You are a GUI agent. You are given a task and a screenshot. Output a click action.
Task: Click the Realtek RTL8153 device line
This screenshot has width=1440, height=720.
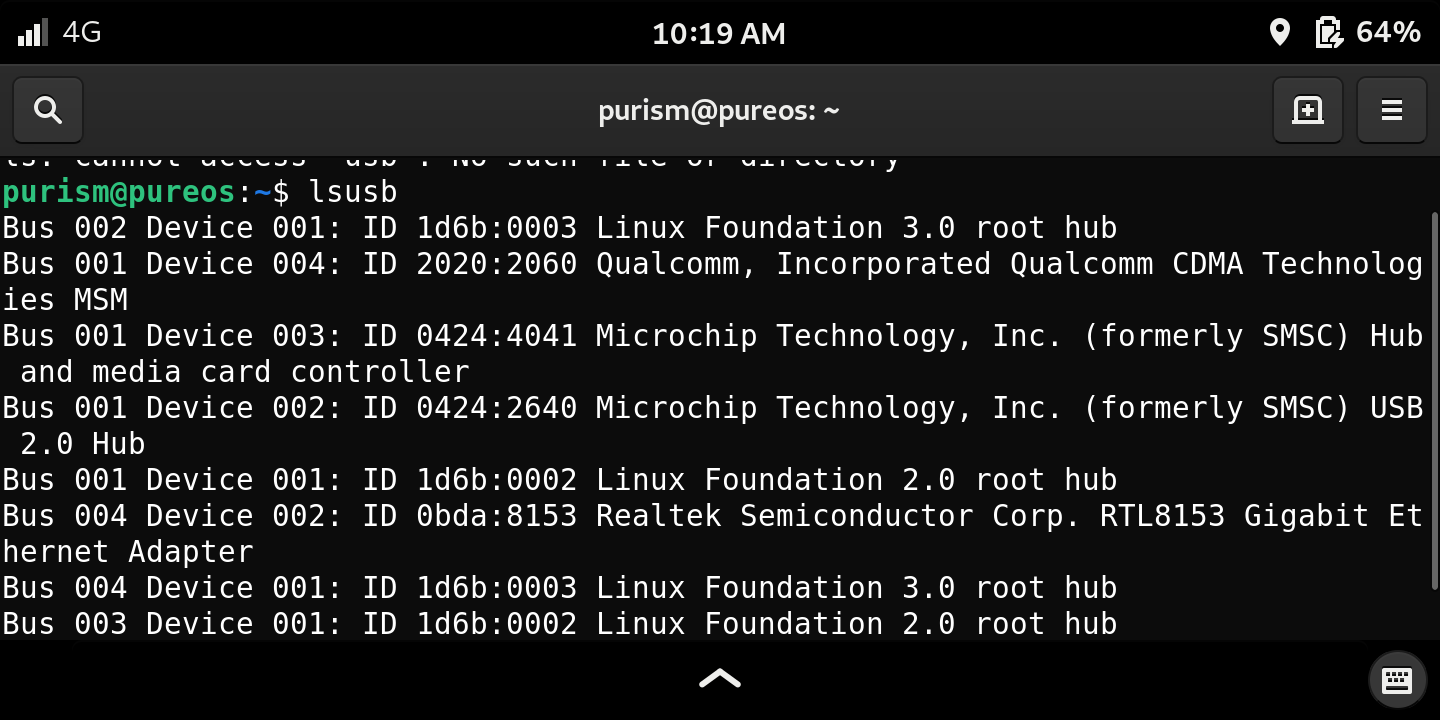pyautogui.click(x=713, y=516)
